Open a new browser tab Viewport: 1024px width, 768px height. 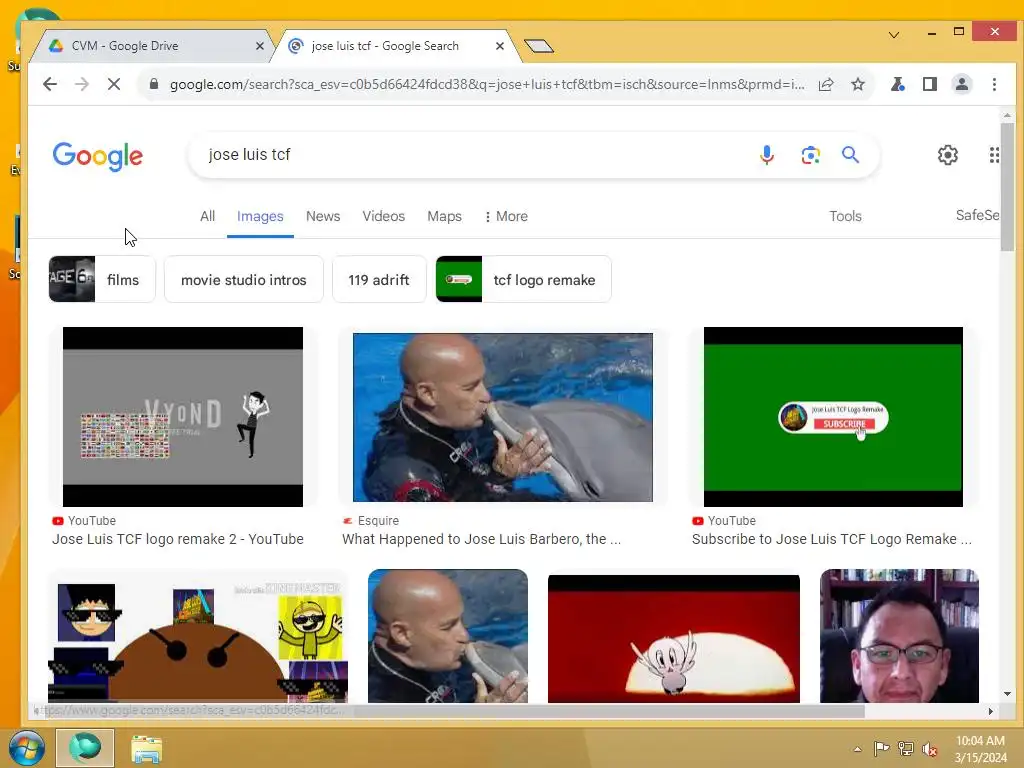click(539, 46)
